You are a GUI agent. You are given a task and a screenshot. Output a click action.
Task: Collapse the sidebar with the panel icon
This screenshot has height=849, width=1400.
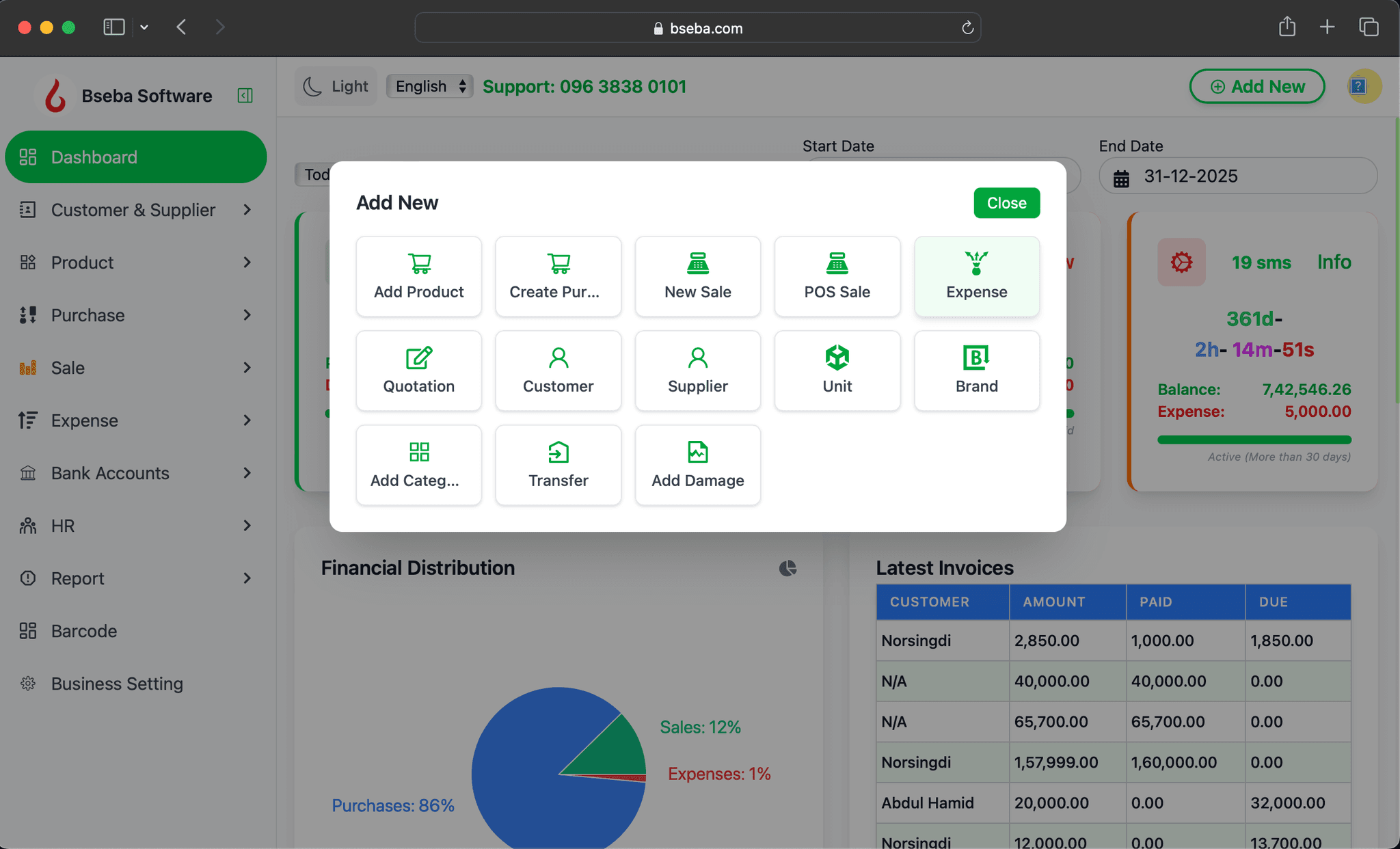click(x=245, y=96)
